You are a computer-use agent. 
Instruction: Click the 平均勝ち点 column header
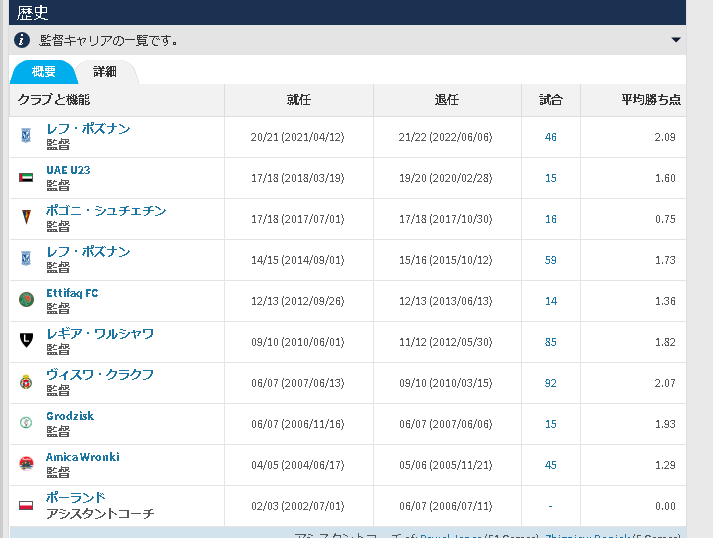pos(651,100)
